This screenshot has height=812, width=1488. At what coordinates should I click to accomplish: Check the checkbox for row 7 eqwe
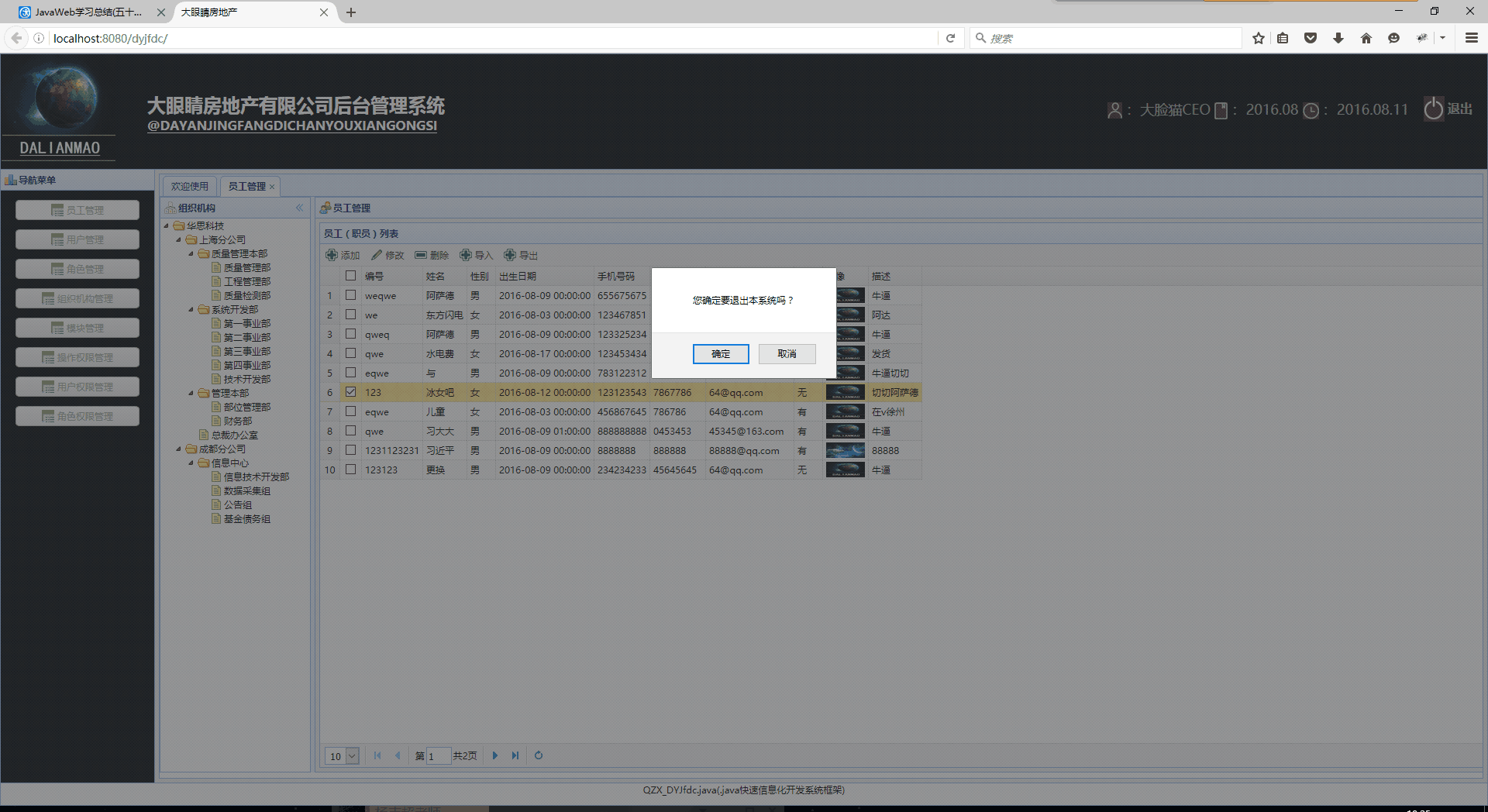pos(351,411)
